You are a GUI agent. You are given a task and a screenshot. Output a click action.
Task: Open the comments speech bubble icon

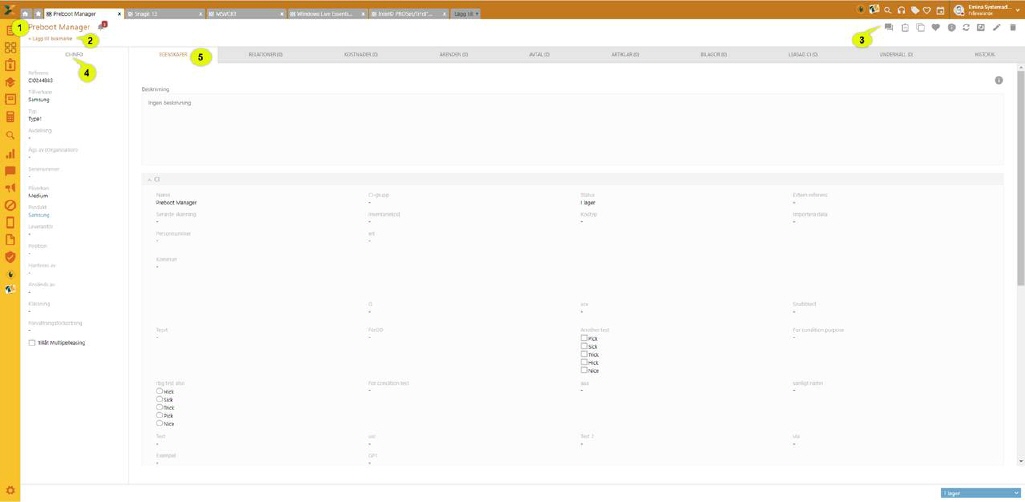point(888,27)
